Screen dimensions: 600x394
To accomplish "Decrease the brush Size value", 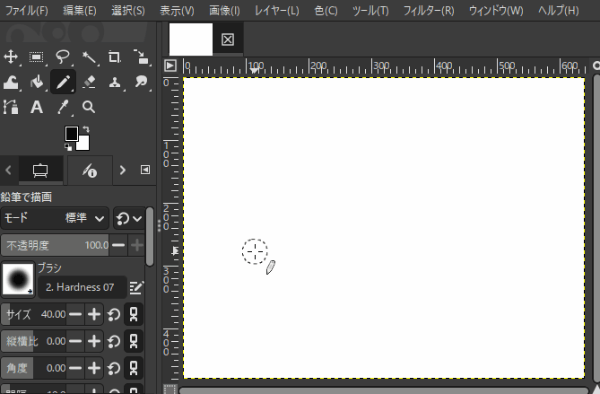I will click(75, 314).
